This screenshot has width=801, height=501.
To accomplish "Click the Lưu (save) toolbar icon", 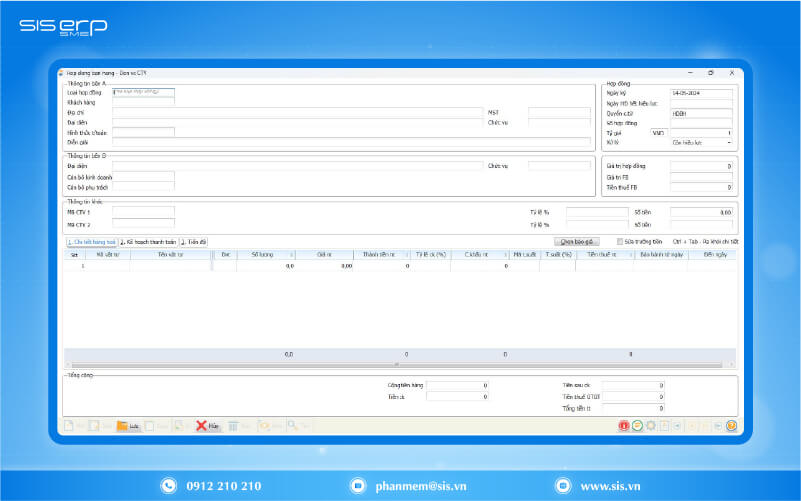I will [x=122, y=425].
